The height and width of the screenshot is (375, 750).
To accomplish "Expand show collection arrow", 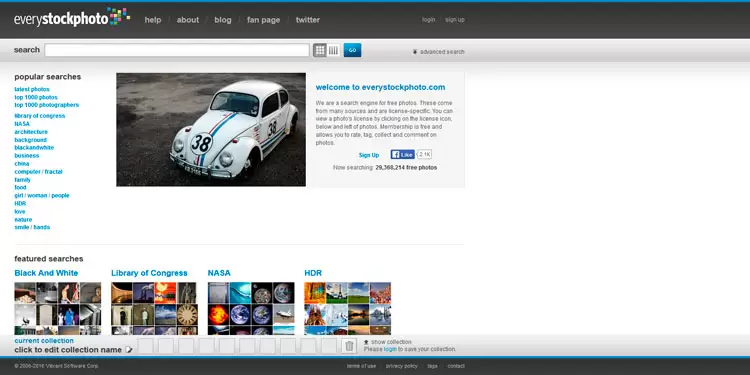I will click(366, 342).
